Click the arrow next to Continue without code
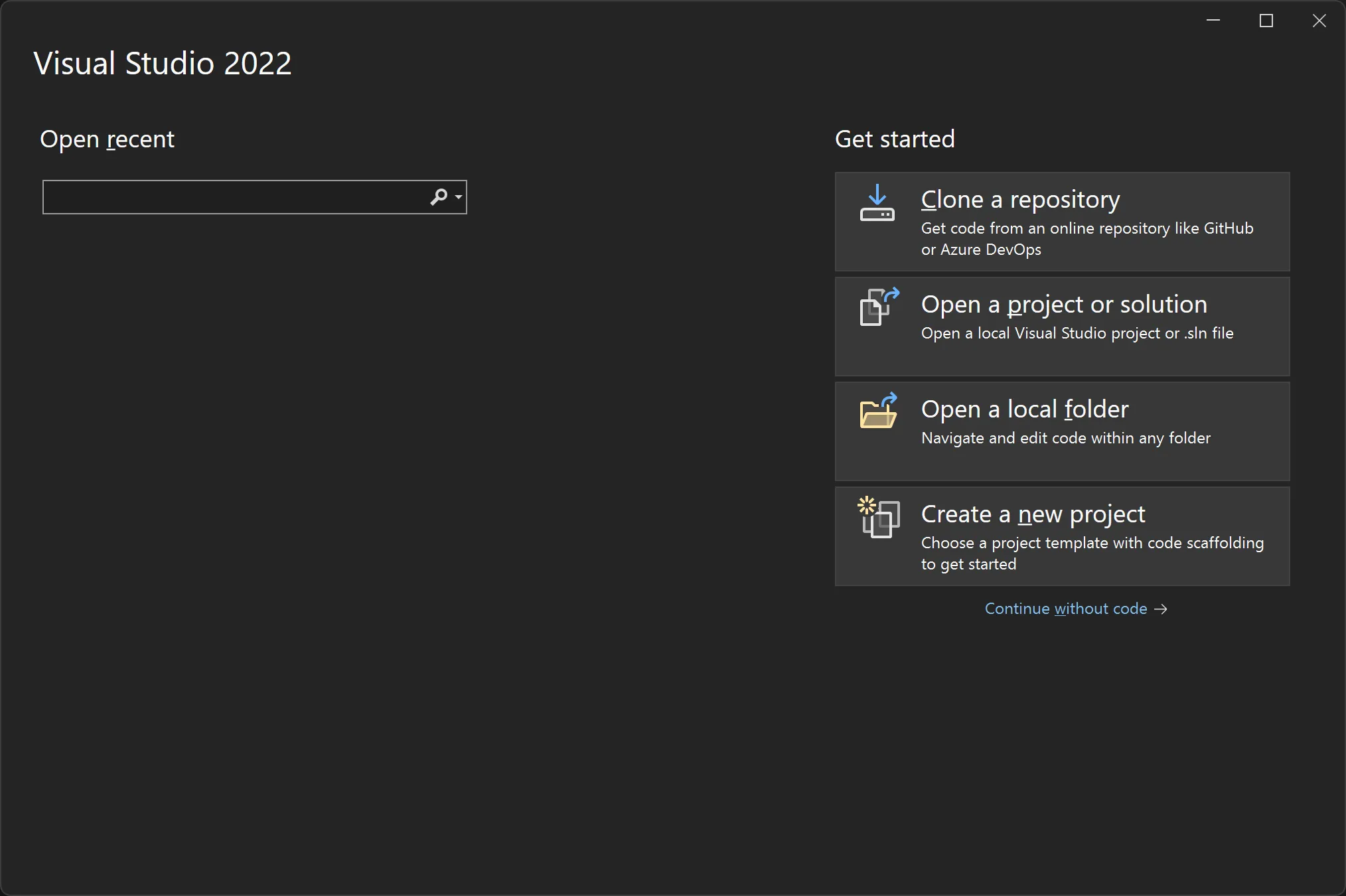The width and height of the screenshot is (1346, 896). [x=1161, y=609]
